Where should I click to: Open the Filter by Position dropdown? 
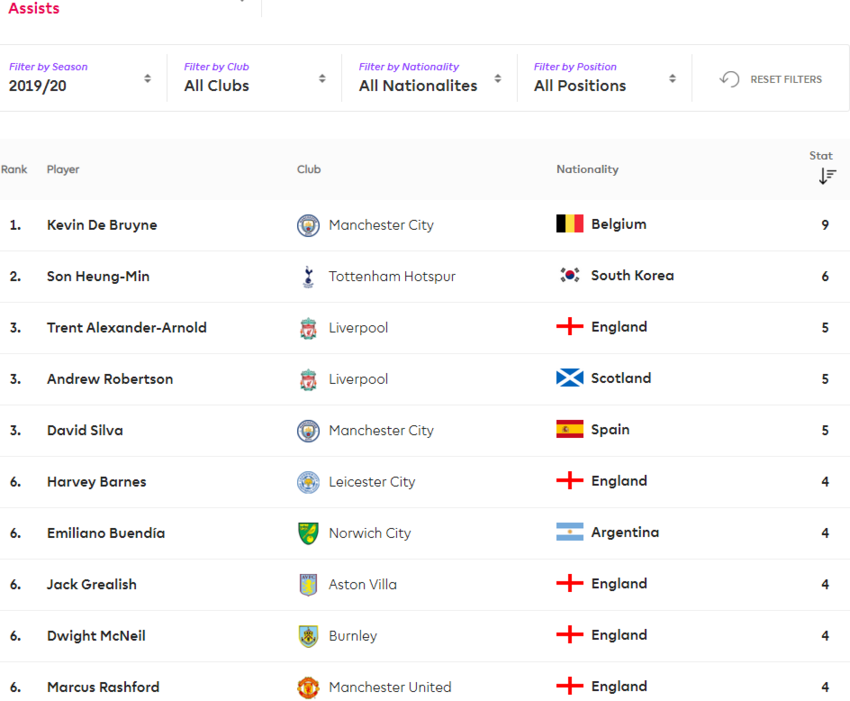coord(605,78)
